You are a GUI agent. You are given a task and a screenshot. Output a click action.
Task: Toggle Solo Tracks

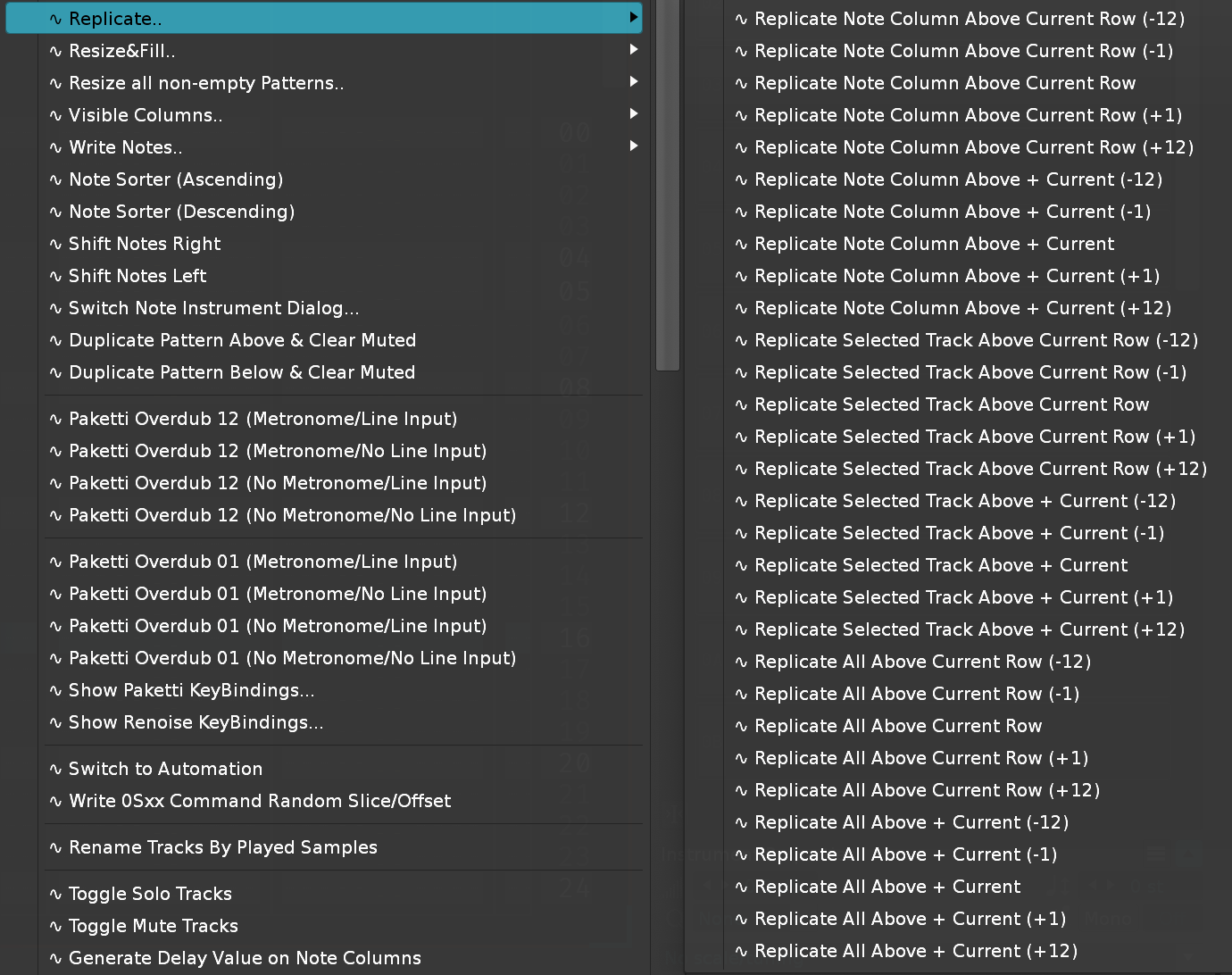[x=150, y=894]
